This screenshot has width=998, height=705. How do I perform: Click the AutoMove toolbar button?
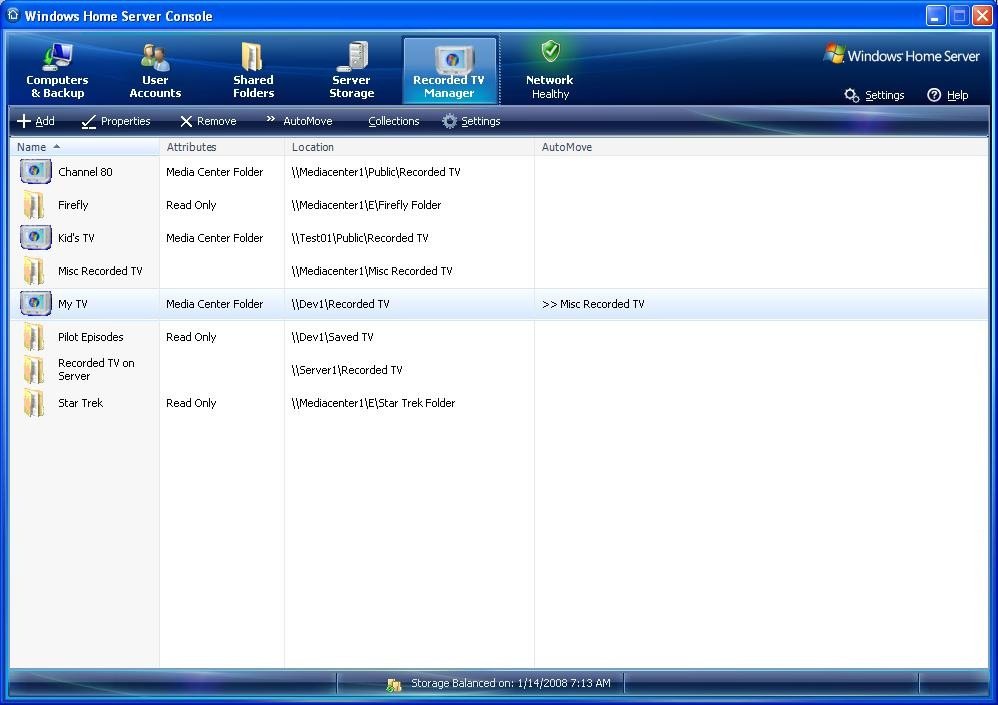click(299, 121)
